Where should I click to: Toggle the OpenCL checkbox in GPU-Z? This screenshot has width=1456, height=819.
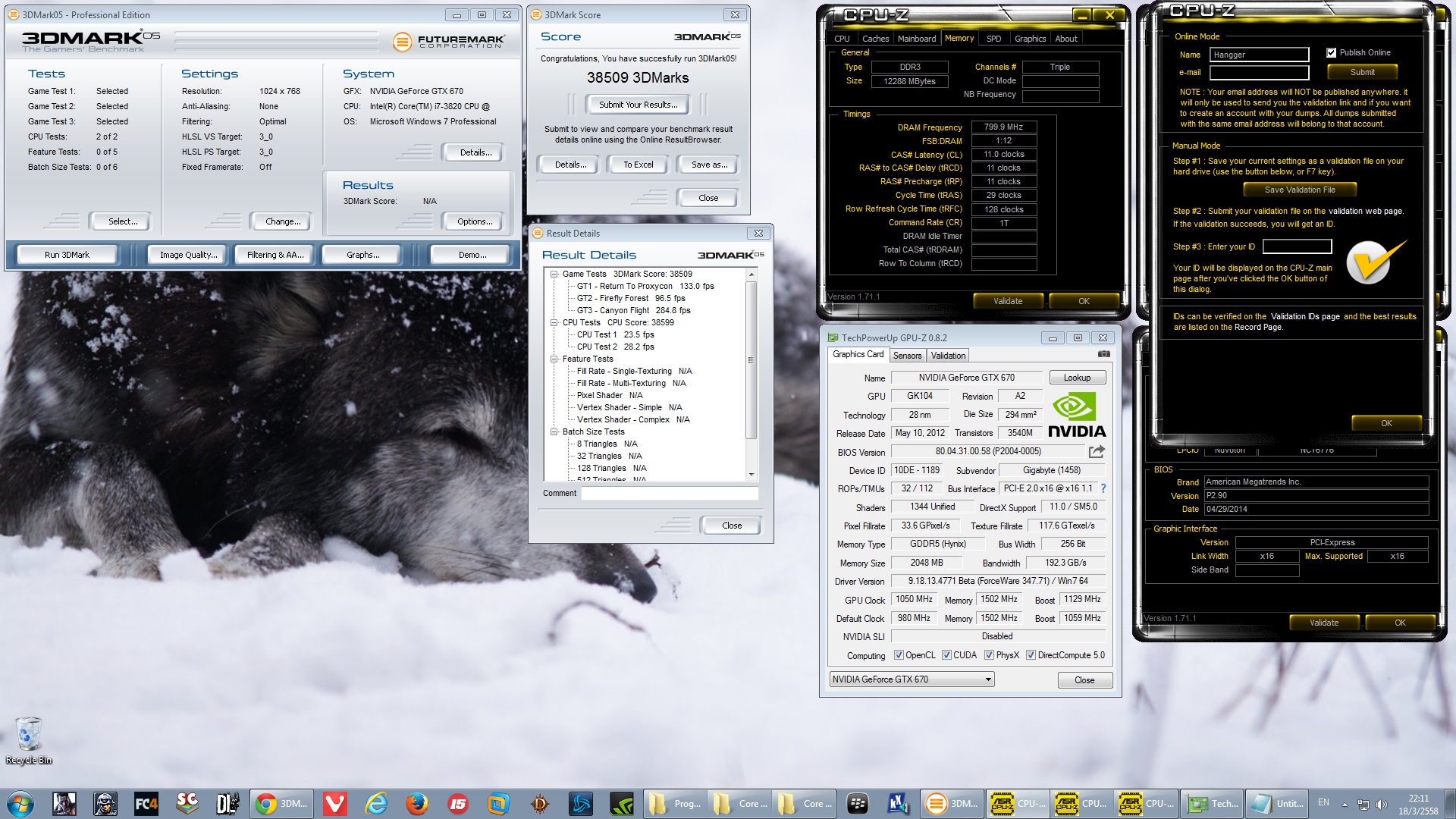click(899, 655)
